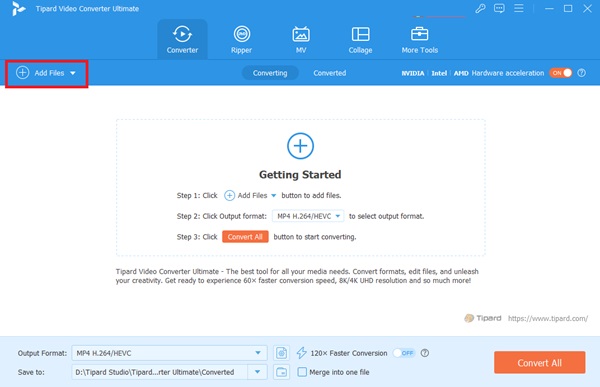Click the register key icon
The image size is (600, 387).
480,8
